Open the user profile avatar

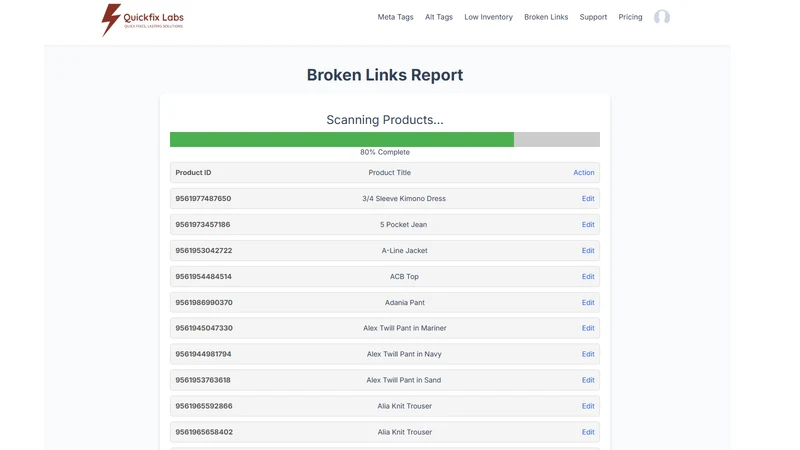click(662, 17)
